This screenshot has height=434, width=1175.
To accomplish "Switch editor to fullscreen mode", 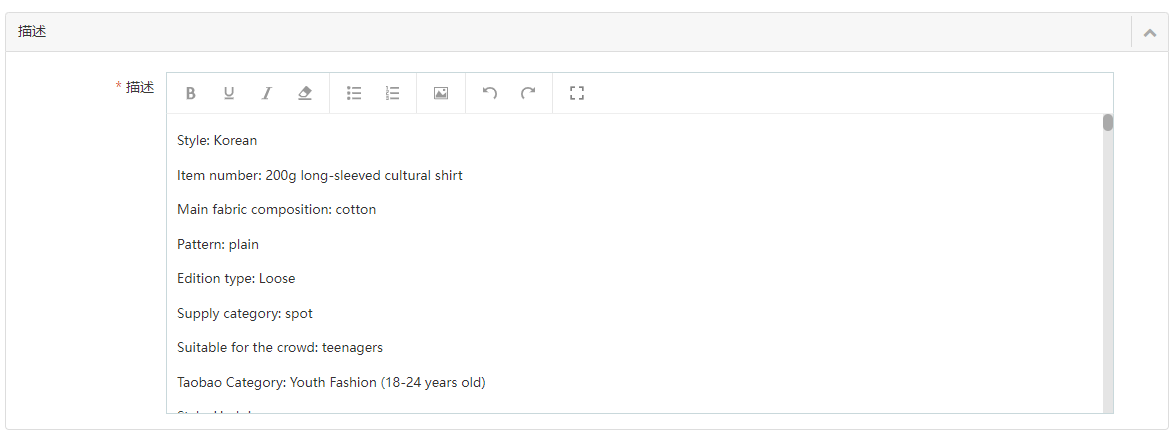I will coord(577,93).
